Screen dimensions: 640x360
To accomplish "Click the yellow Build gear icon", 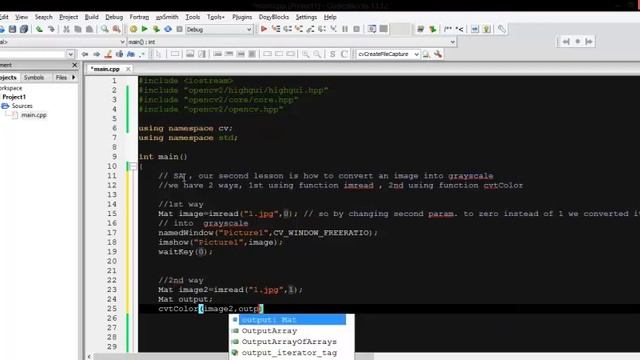I will coord(133,29).
